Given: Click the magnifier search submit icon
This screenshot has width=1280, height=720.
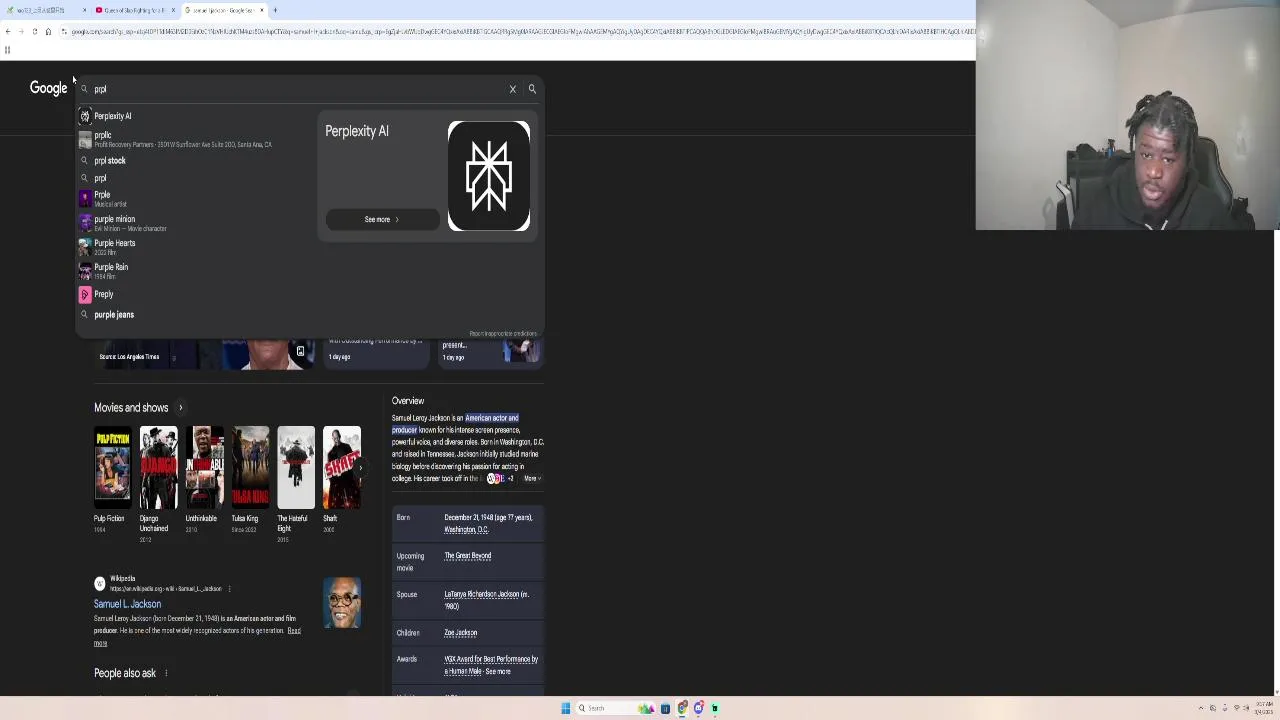Looking at the screenshot, I should 532,89.
